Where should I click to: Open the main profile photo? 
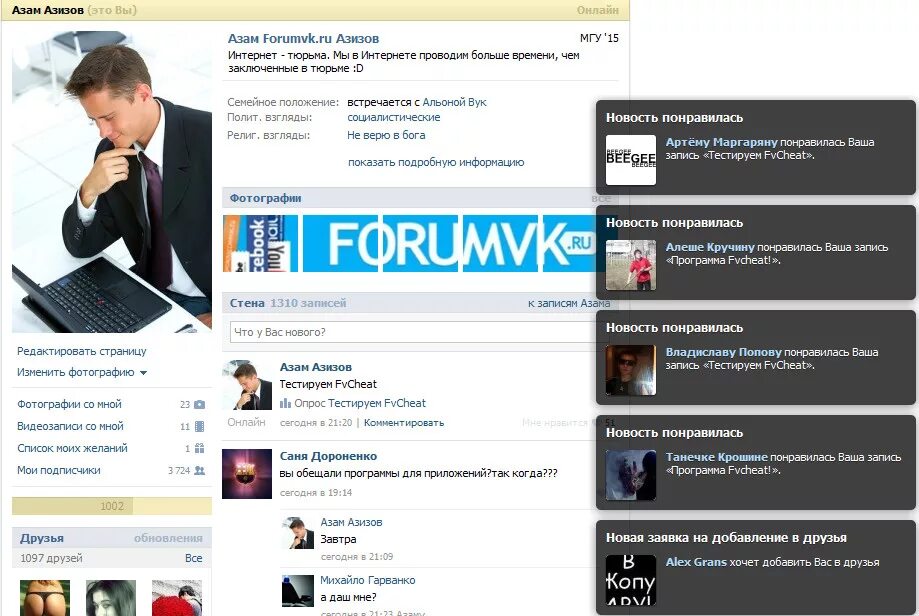point(112,182)
